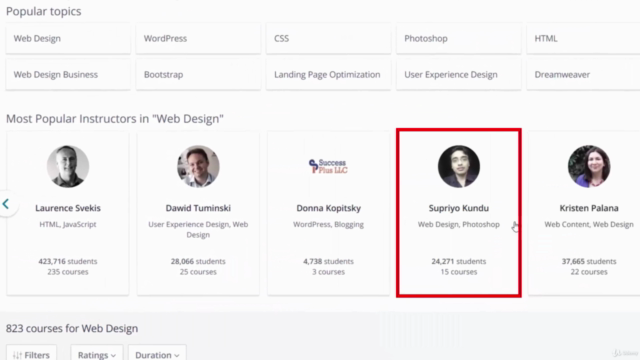640x360 pixels.
Task: Open the Filters button
Action: tap(31, 353)
